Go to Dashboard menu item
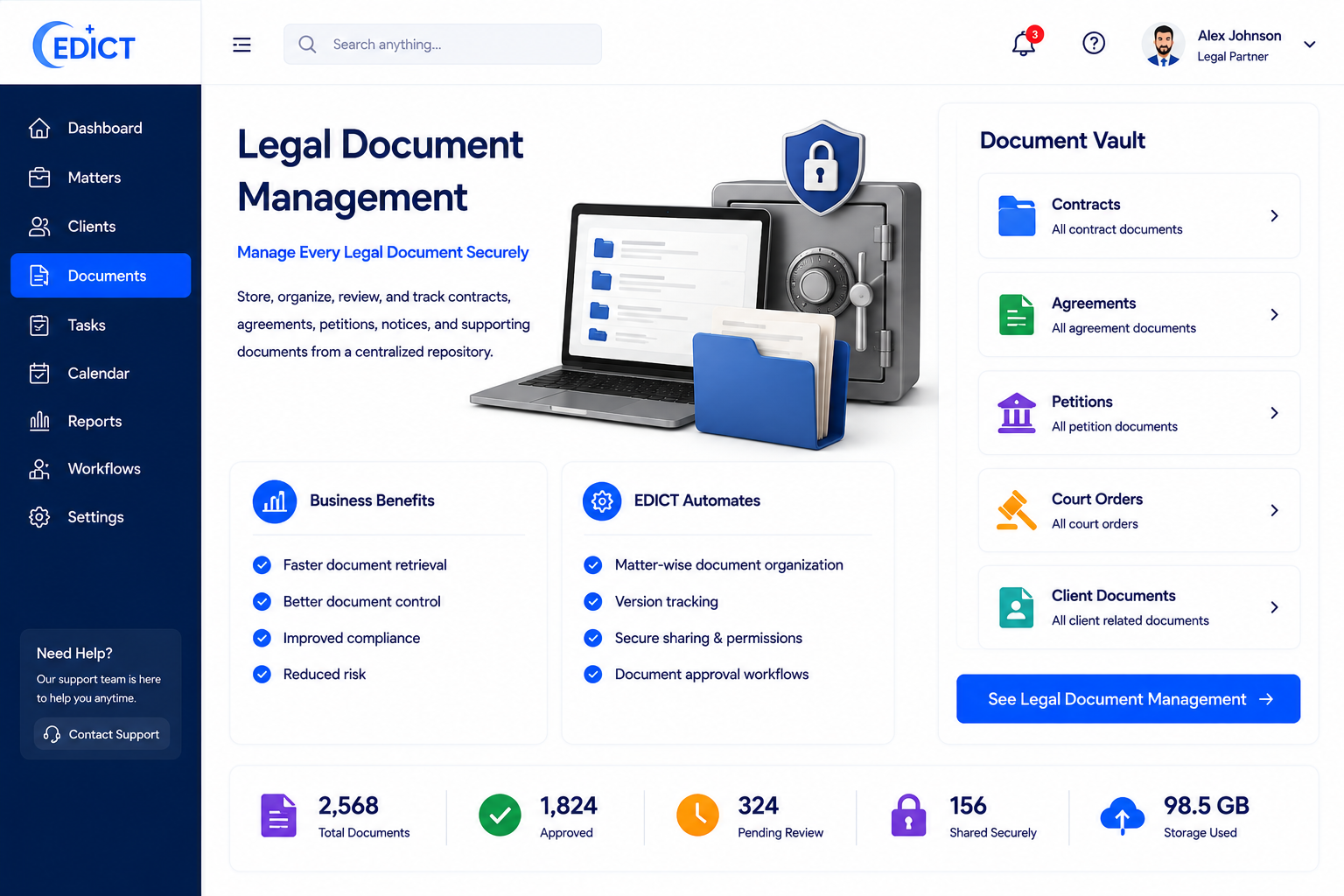1344x896 pixels. pos(101,128)
